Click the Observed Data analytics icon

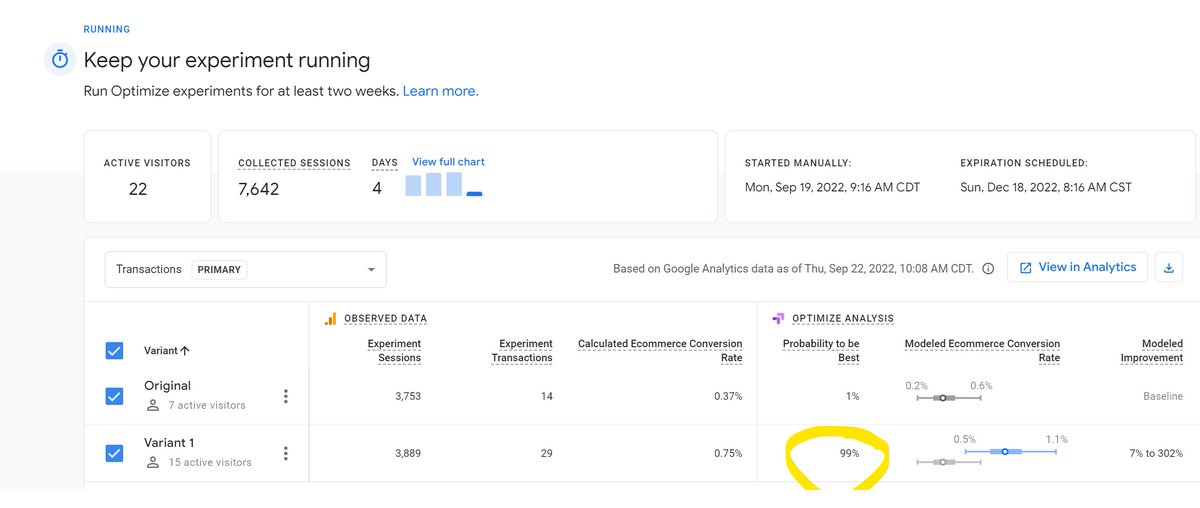330,319
